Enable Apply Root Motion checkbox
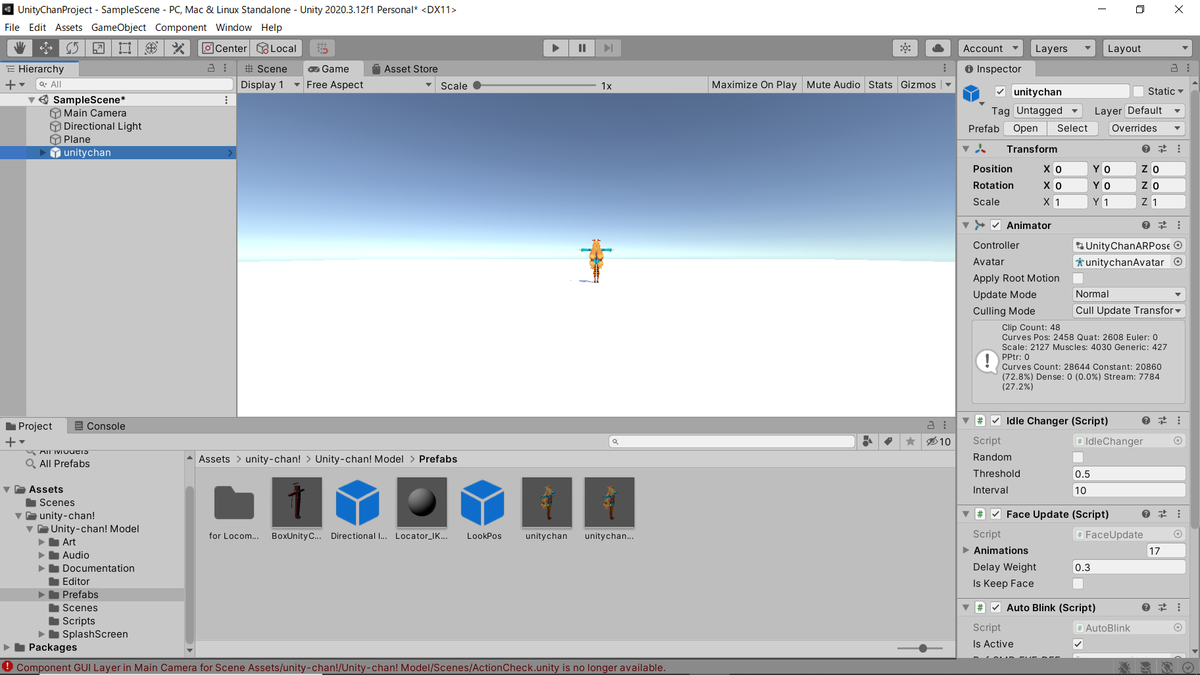The image size is (1200, 675). click(1078, 278)
